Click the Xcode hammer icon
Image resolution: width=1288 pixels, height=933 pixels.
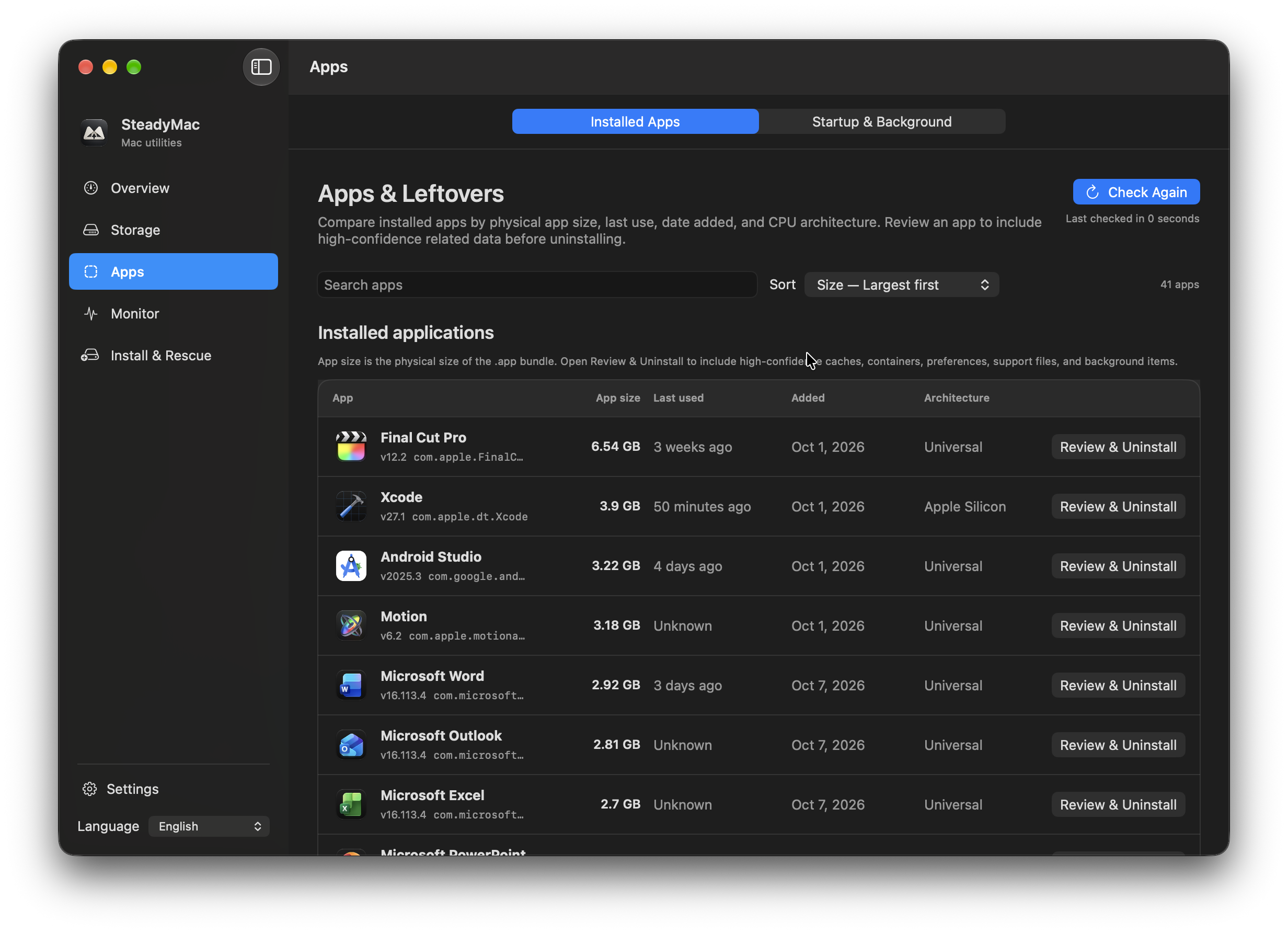click(x=351, y=506)
